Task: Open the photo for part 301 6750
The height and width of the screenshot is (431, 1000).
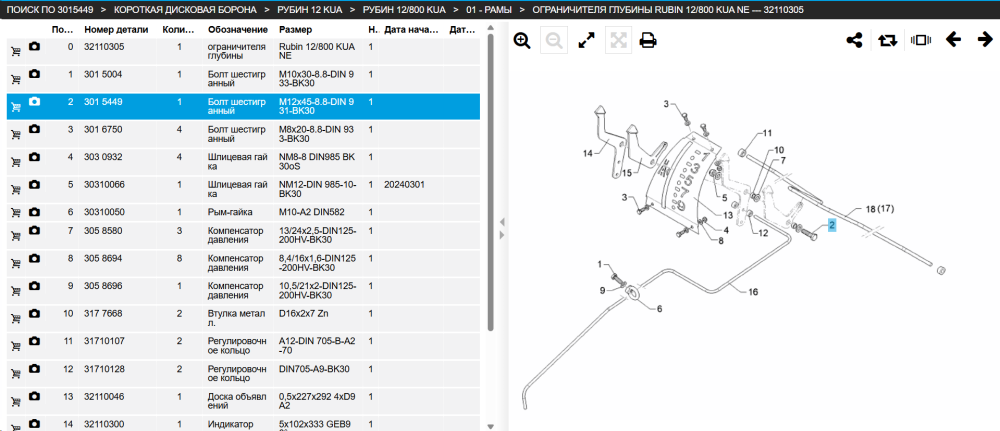Action: [x=34, y=129]
